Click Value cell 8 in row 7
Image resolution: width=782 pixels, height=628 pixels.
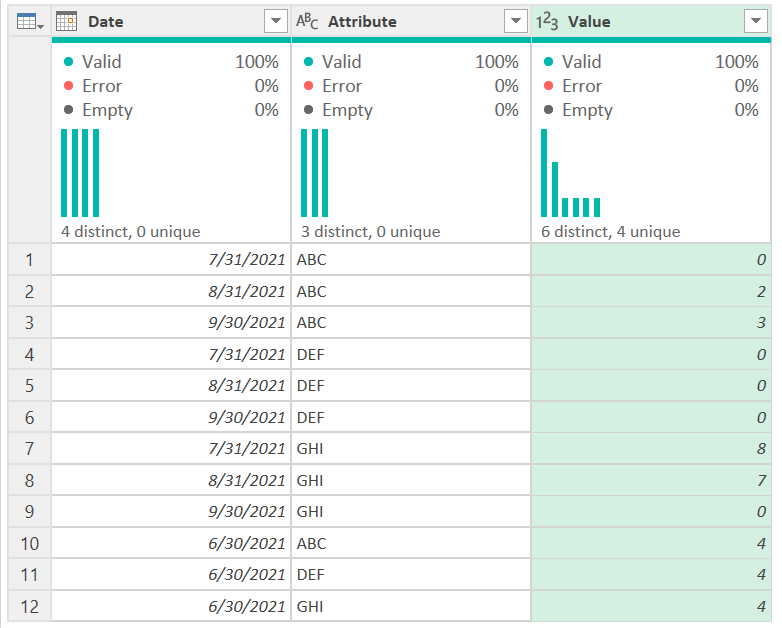point(651,448)
